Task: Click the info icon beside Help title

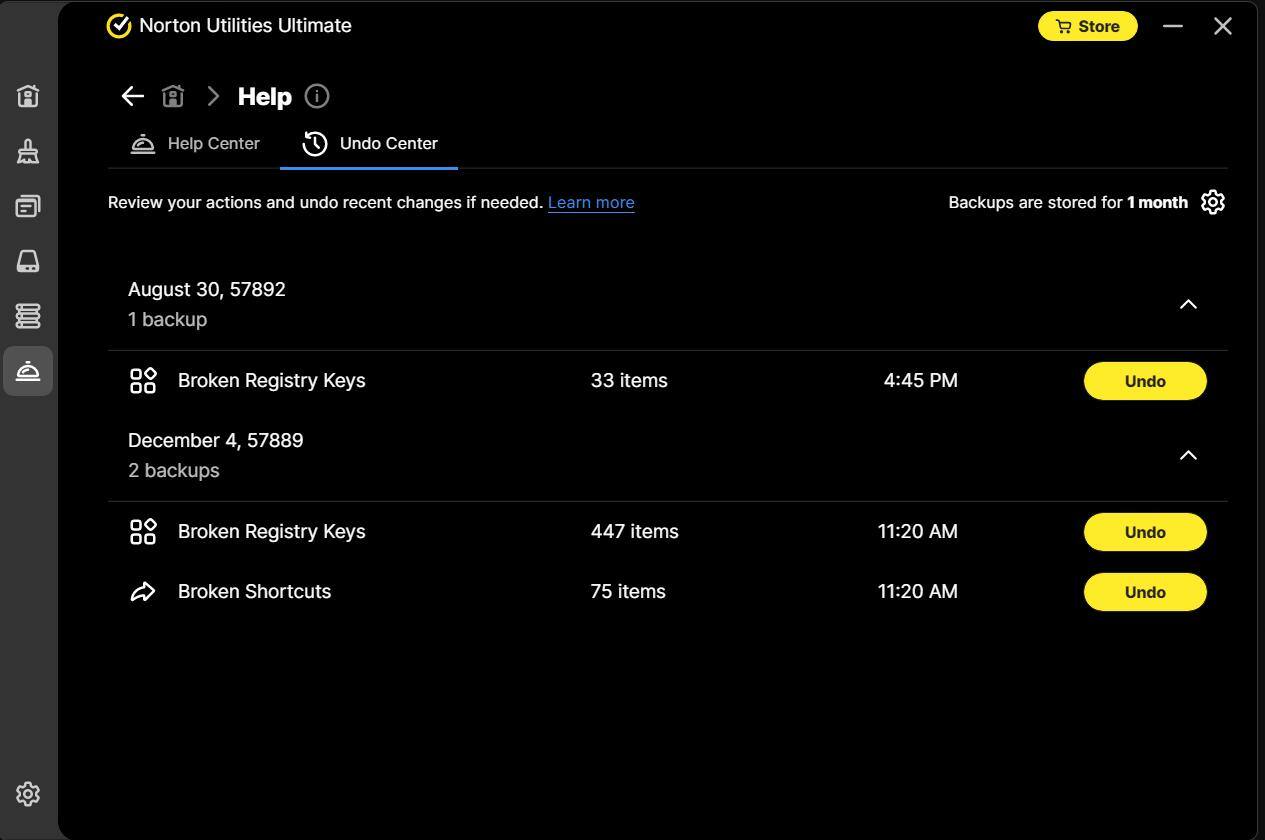Action: (316, 96)
